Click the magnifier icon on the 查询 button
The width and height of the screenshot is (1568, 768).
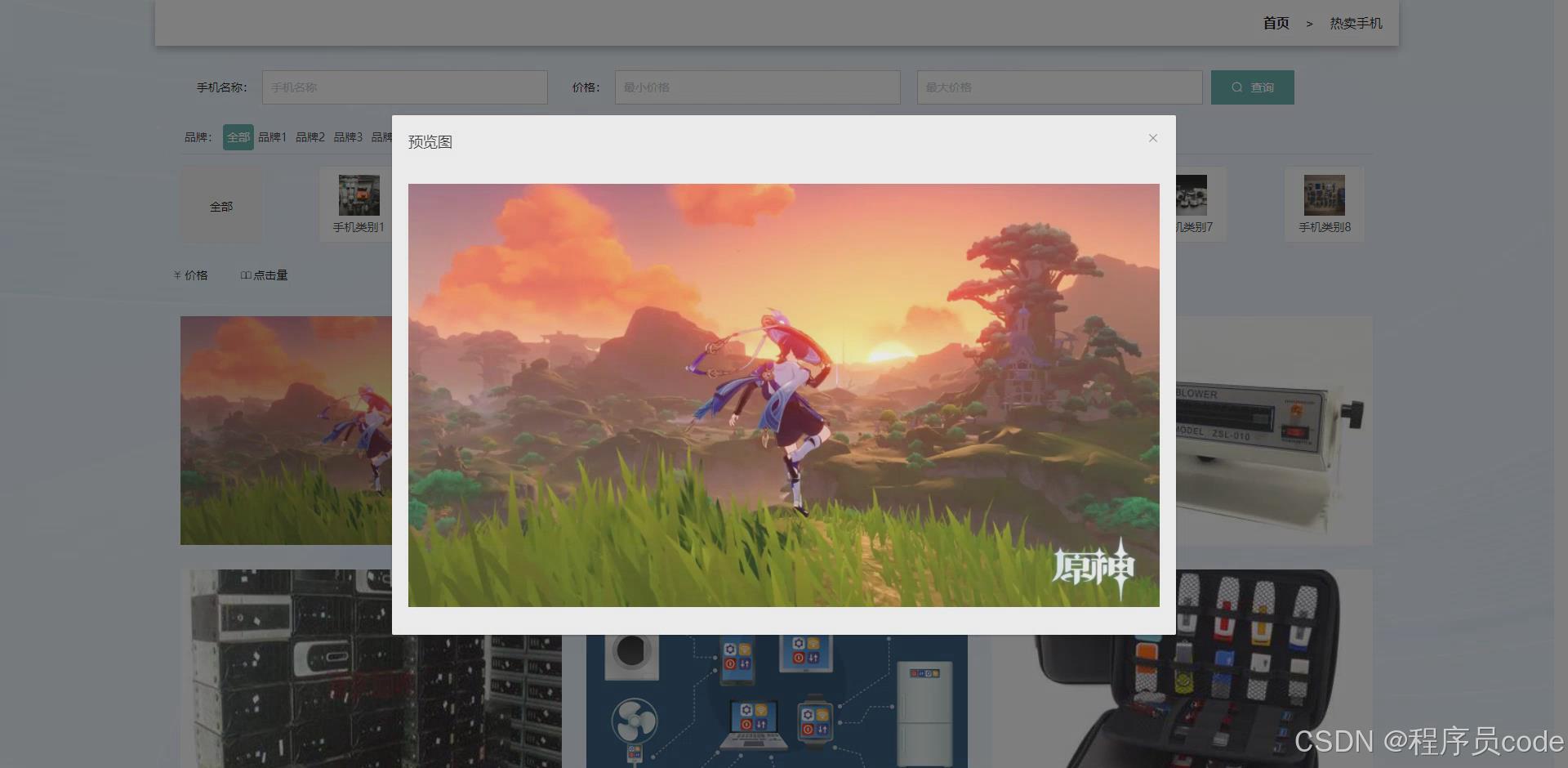tap(1236, 87)
